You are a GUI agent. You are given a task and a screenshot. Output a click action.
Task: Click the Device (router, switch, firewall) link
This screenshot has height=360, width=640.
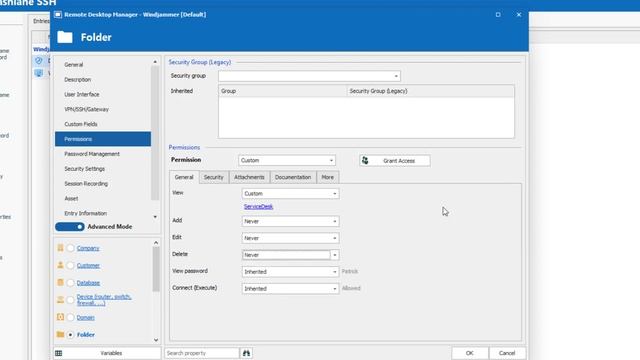pos(104,300)
